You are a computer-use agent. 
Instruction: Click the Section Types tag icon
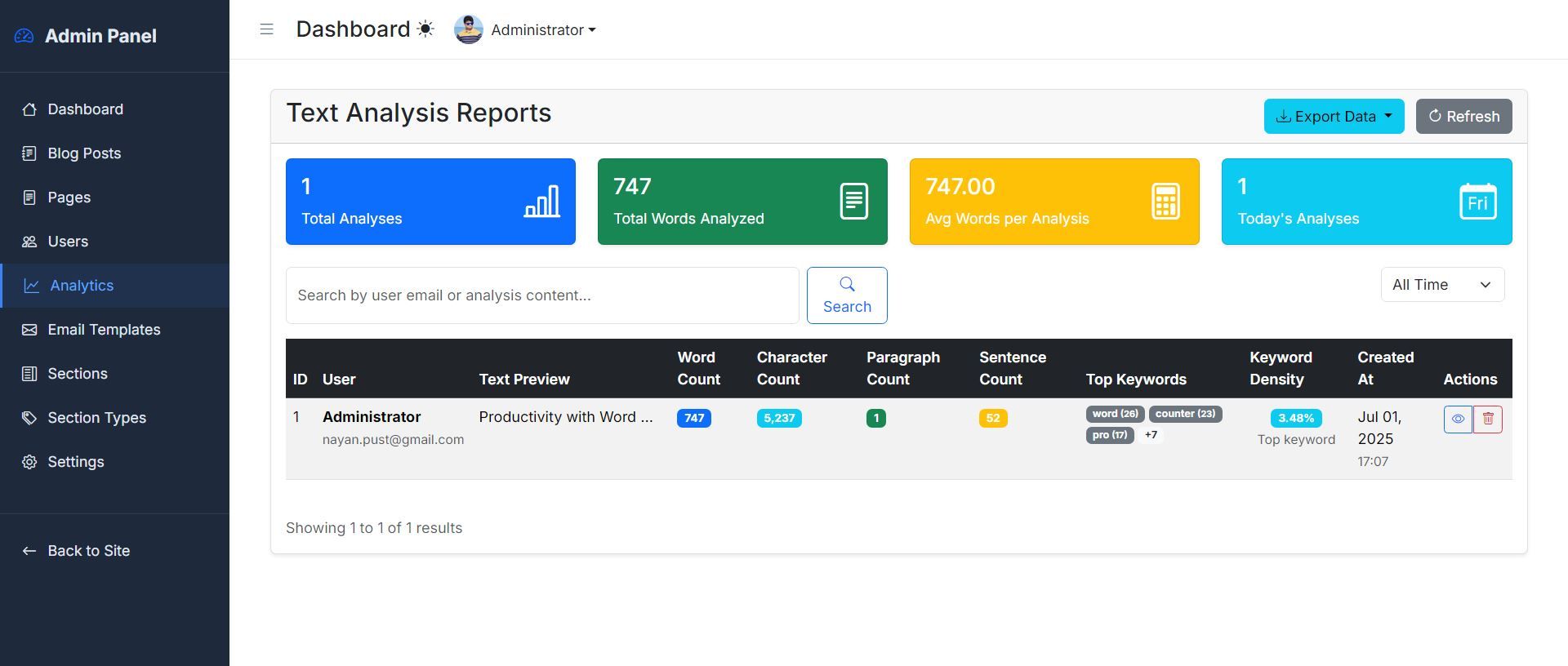[x=29, y=418]
